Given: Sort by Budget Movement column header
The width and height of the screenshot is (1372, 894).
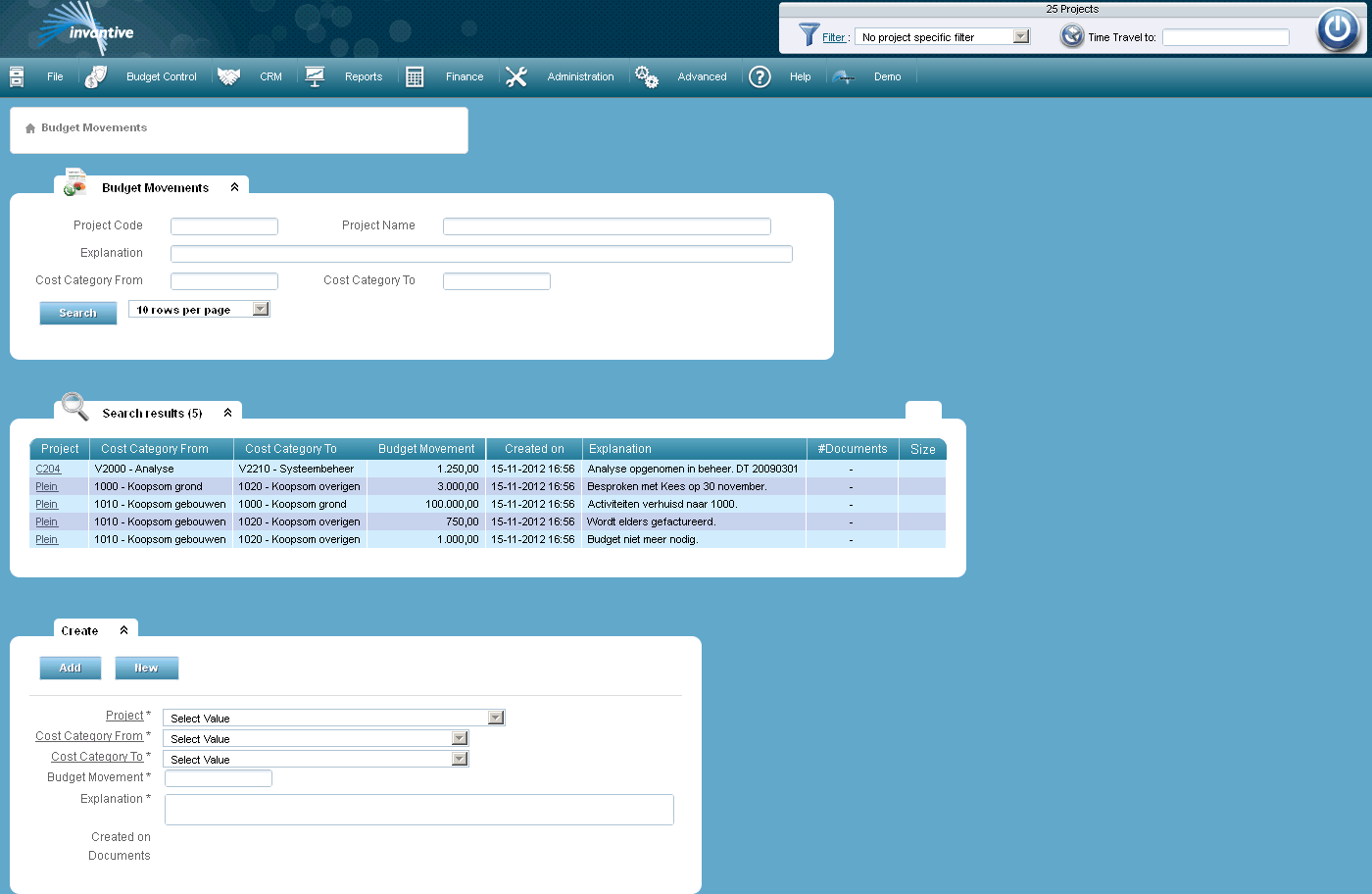Looking at the screenshot, I should 426,449.
